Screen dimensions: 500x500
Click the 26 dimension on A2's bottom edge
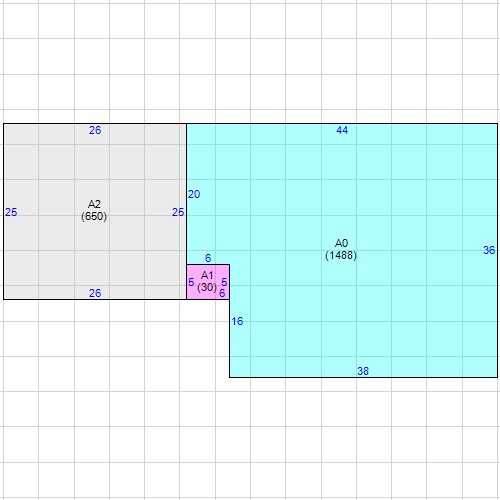(95, 293)
